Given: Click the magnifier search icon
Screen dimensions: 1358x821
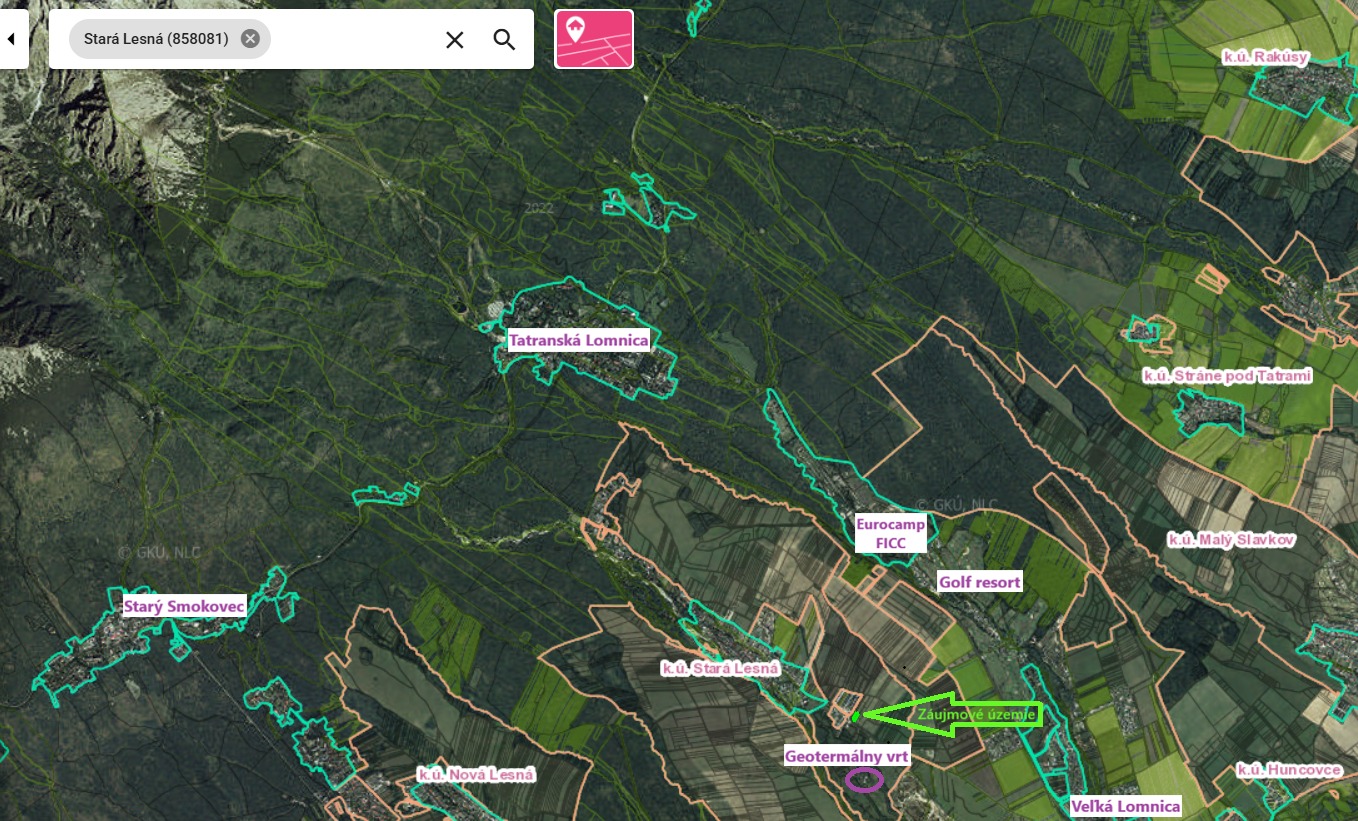Looking at the screenshot, I should [x=504, y=39].
